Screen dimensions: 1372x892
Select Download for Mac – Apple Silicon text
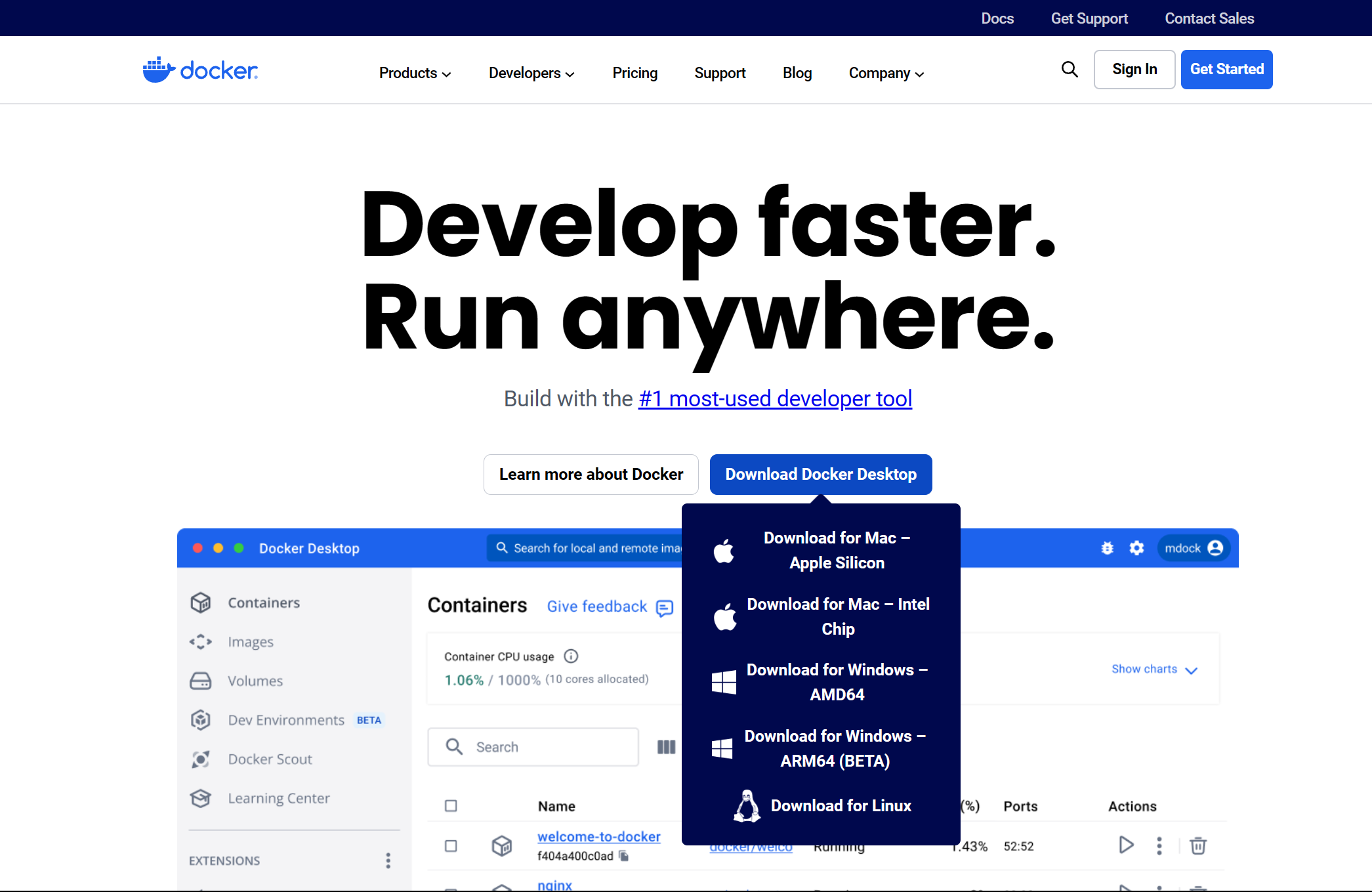(837, 550)
